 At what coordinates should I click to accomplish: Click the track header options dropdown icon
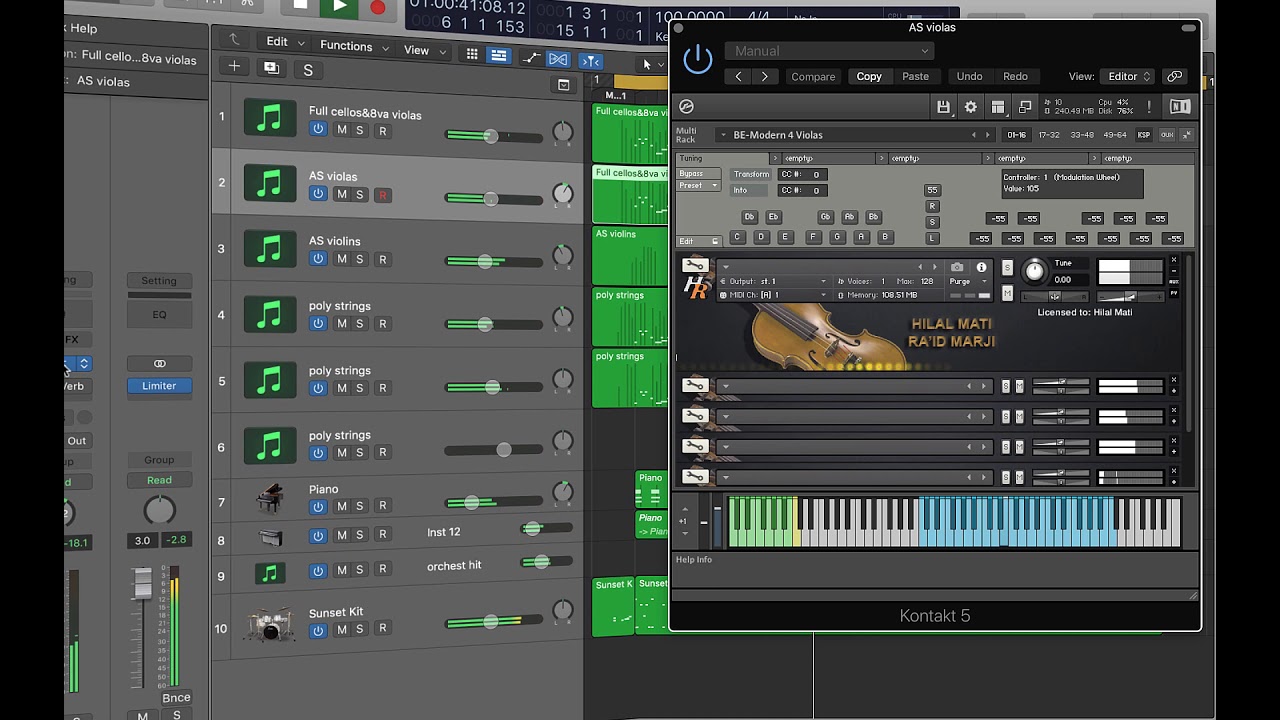(563, 85)
